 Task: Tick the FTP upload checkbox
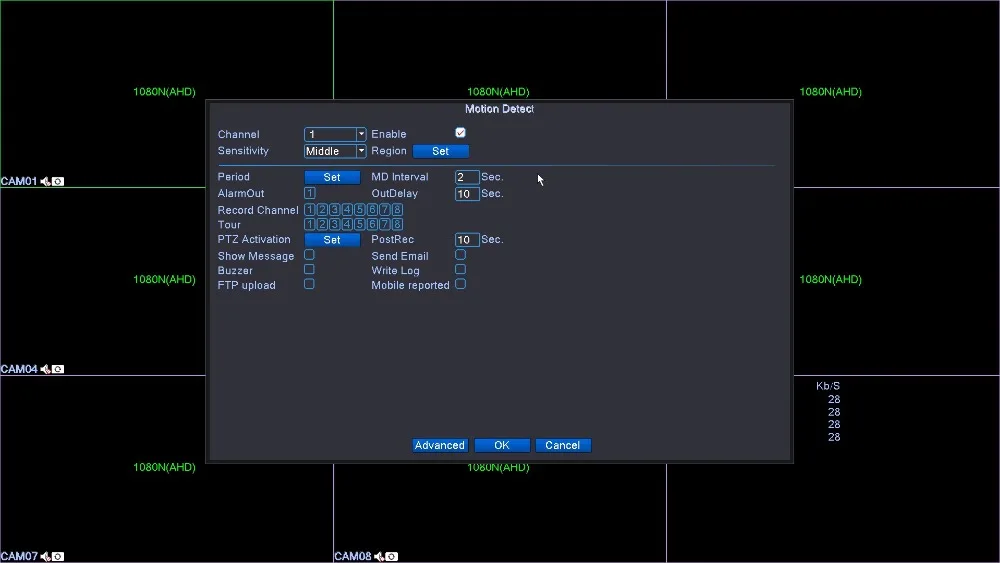pyautogui.click(x=309, y=284)
